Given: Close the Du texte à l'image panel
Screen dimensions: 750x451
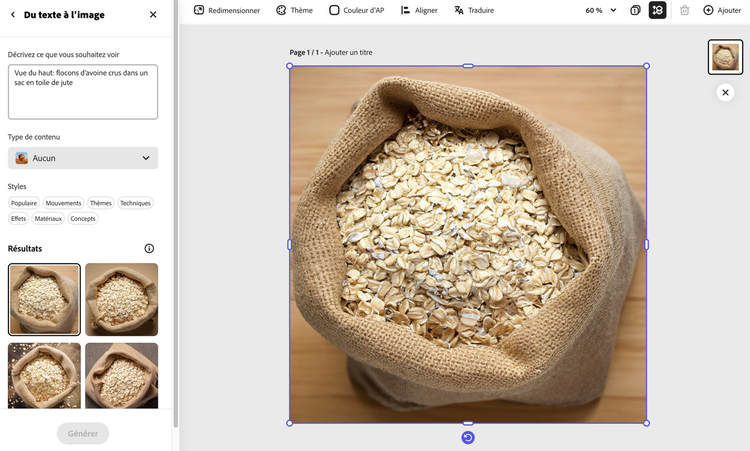Looking at the screenshot, I should pos(153,15).
